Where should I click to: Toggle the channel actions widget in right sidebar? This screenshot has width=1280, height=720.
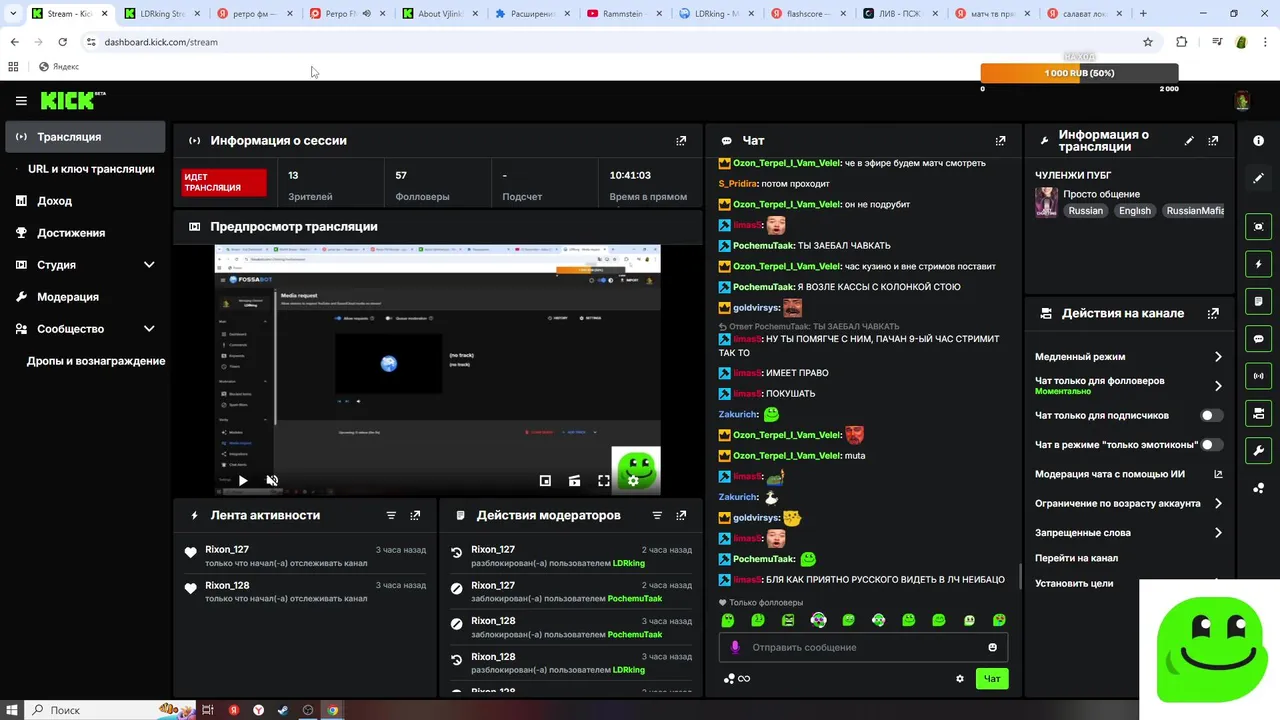pyautogui.click(x=1258, y=413)
